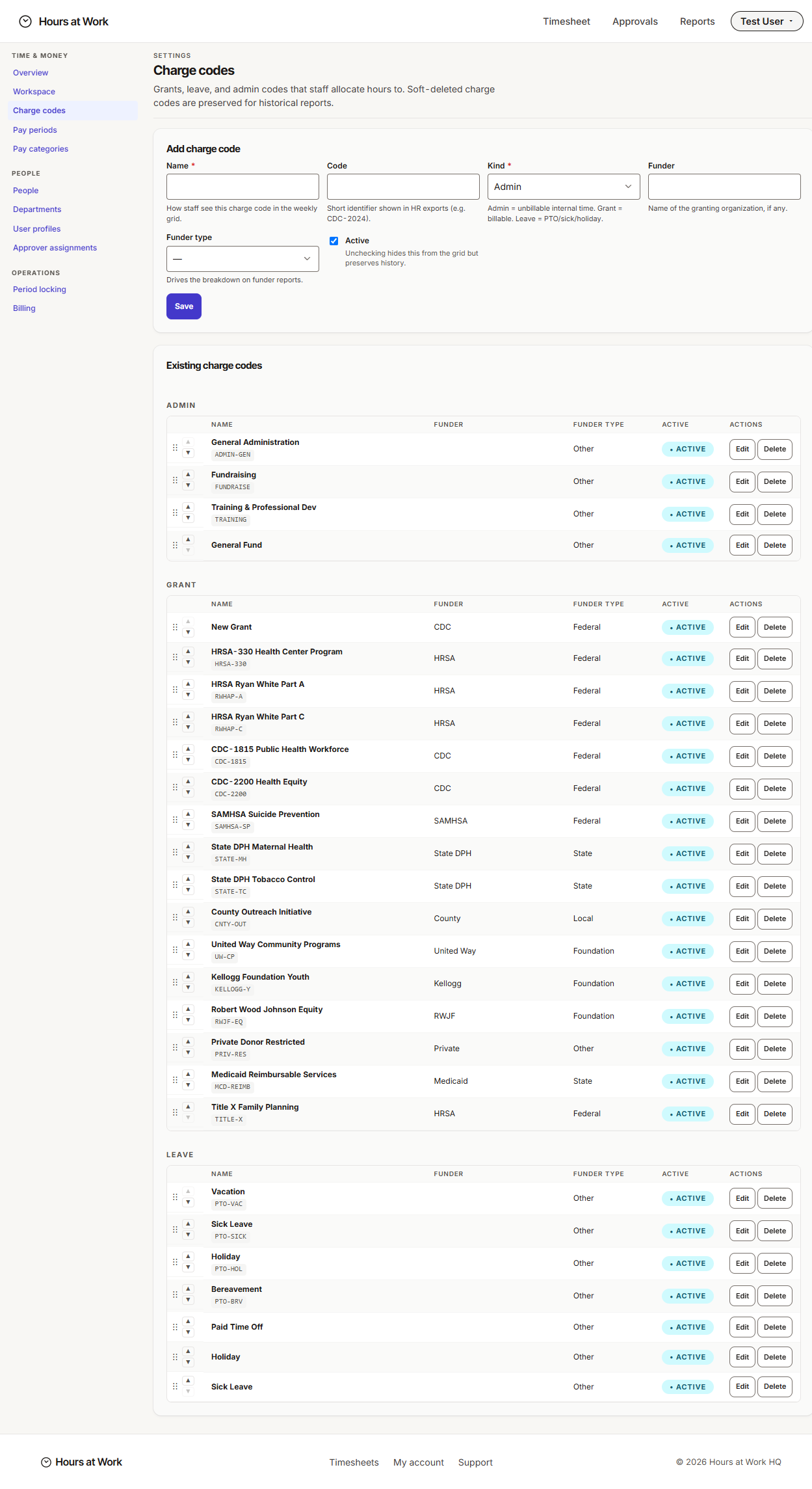Open Reports from the top navigation
This screenshot has width=812, height=1489.
pos(697,21)
